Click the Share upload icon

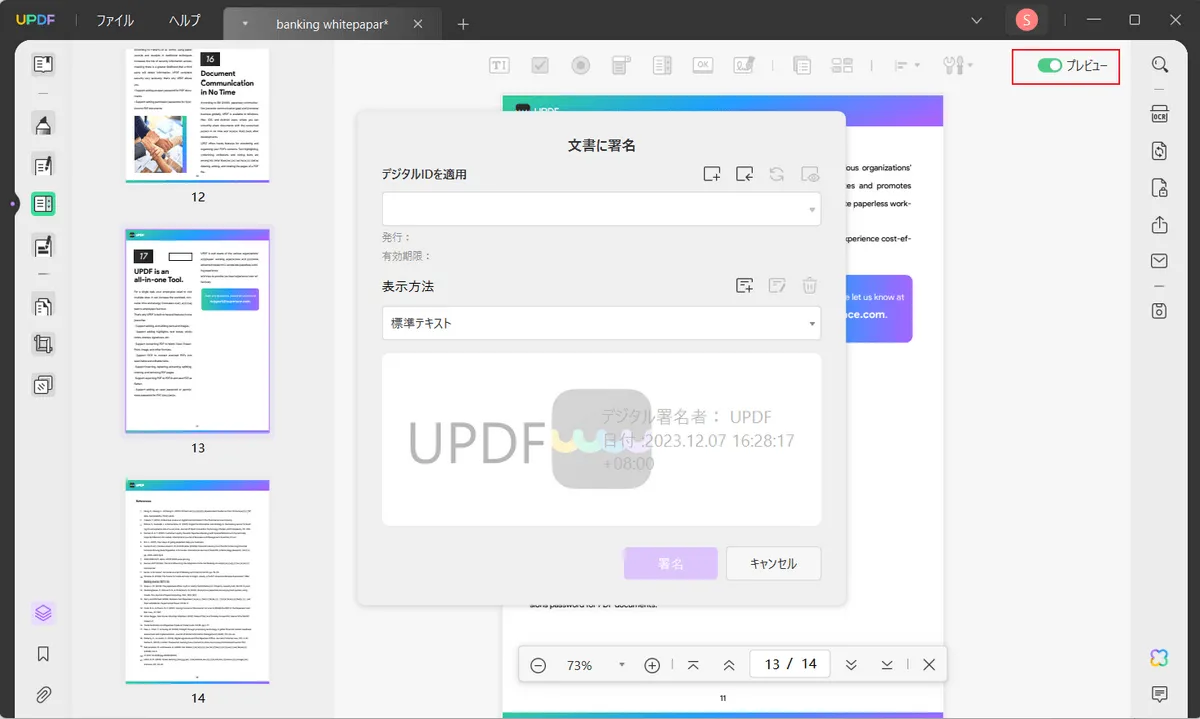point(1160,225)
